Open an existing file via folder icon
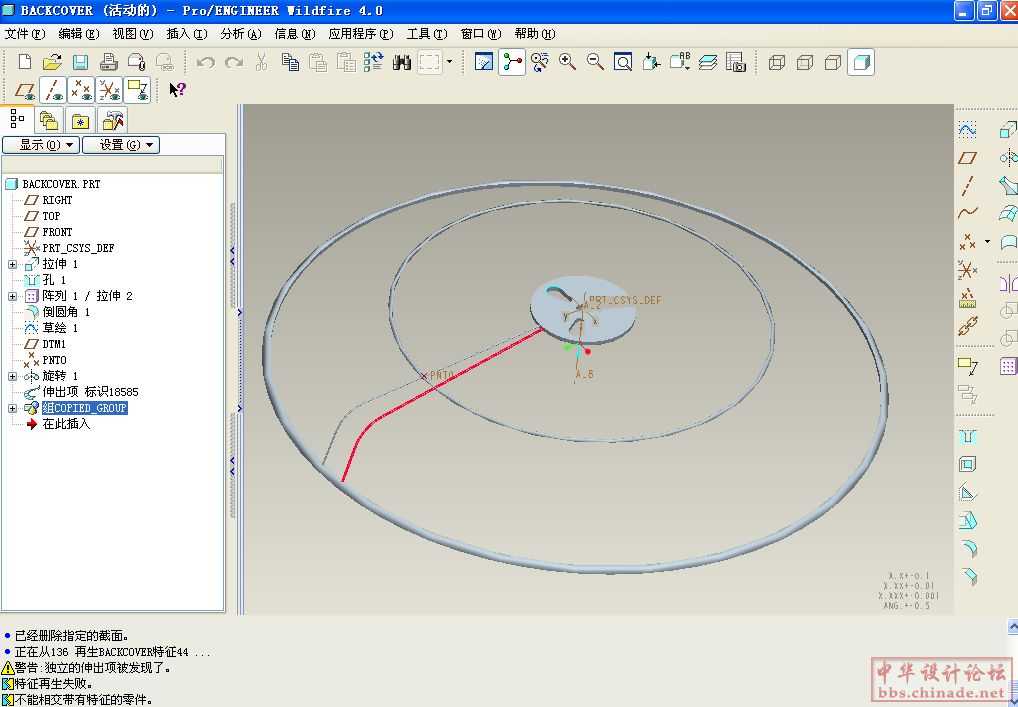Image resolution: width=1018 pixels, height=707 pixels. click(52, 62)
